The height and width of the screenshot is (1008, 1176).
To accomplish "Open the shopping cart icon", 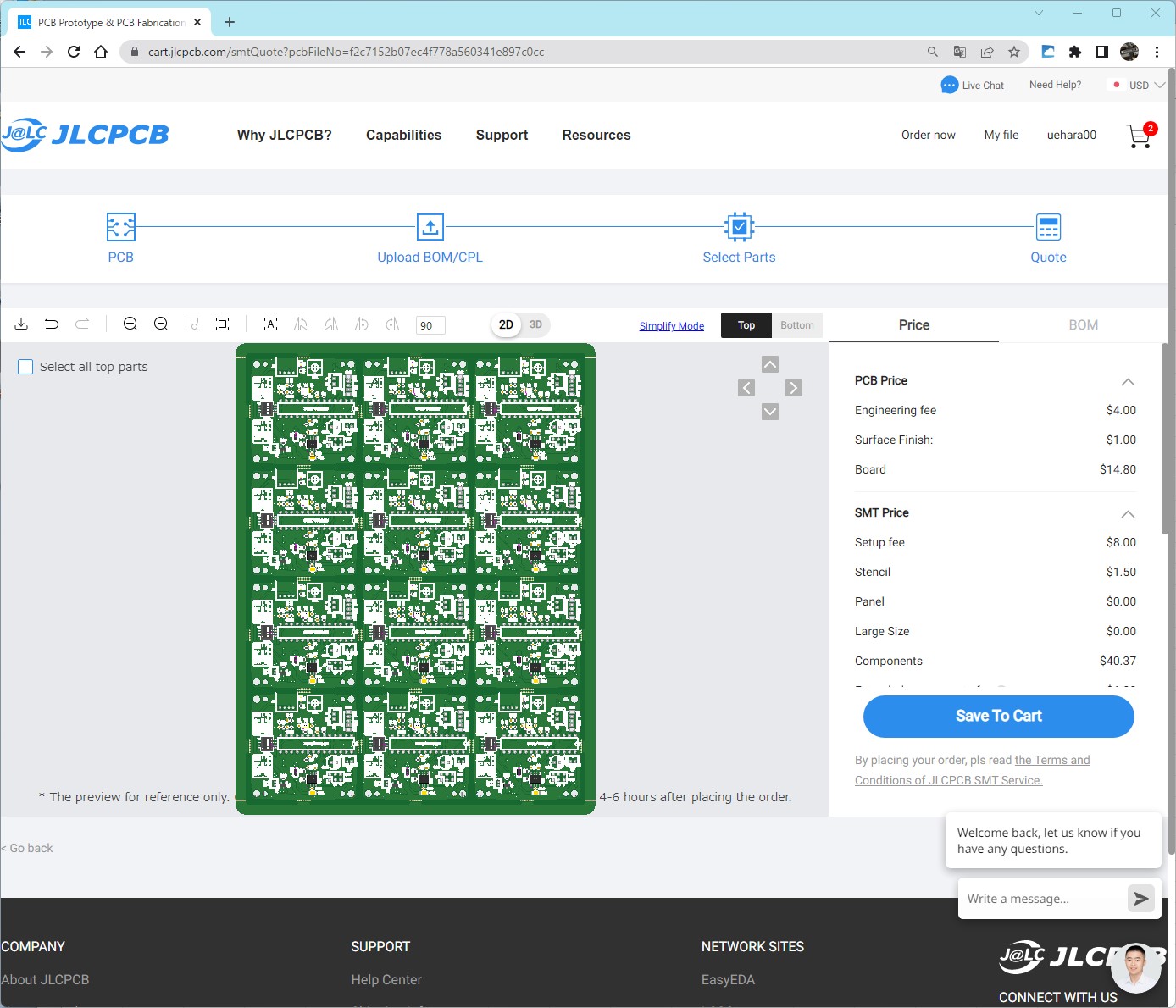I will pos(1139,136).
